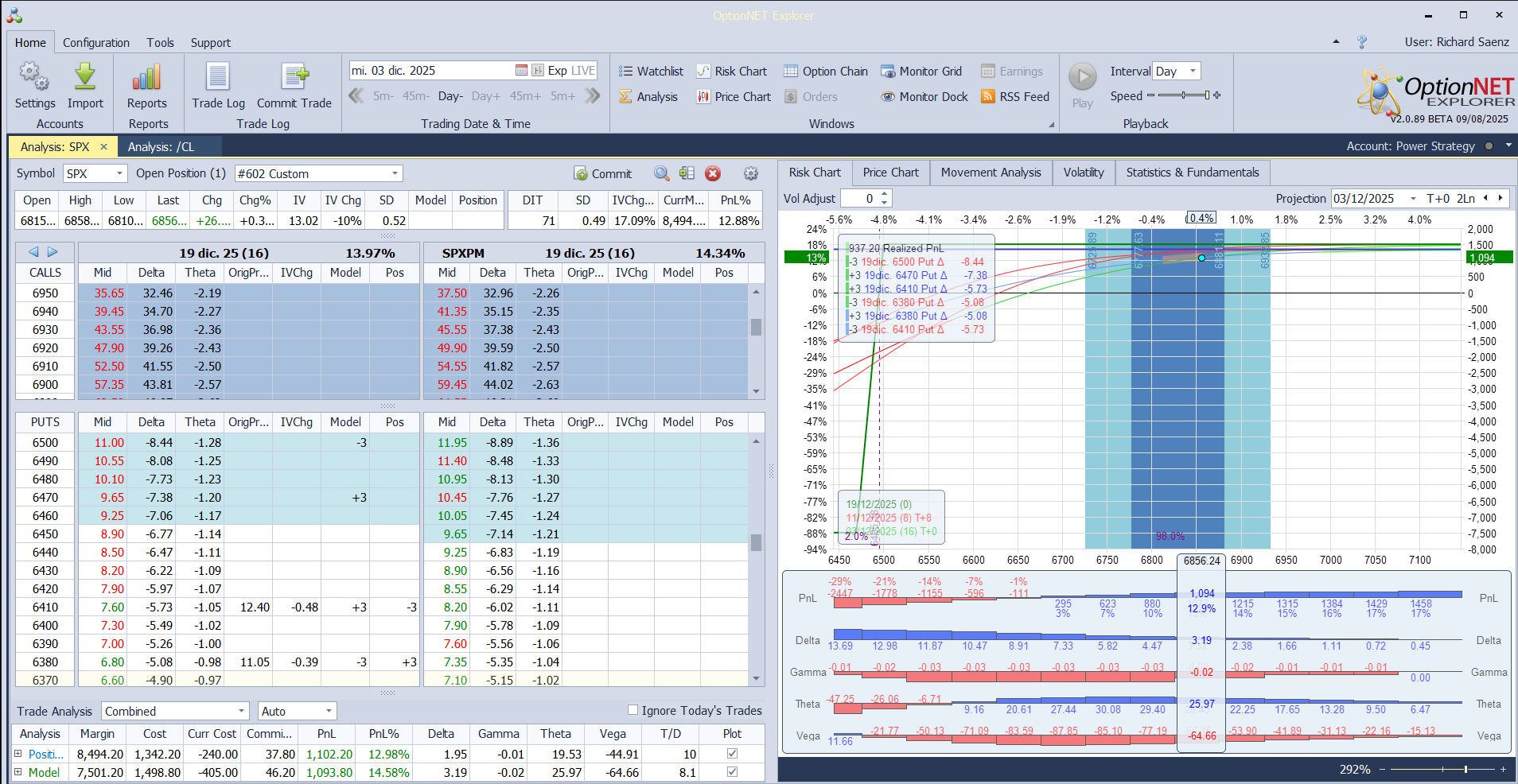
Task: Open the Tools ribbon tab
Action: (x=160, y=43)
